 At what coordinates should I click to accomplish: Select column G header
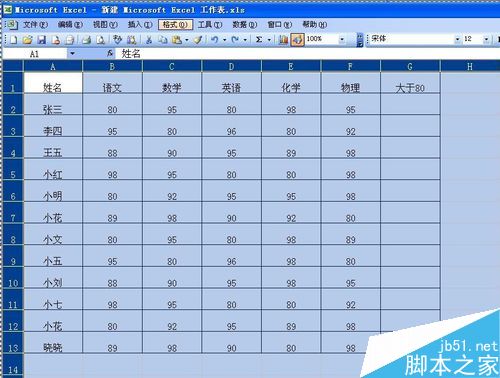410,66
